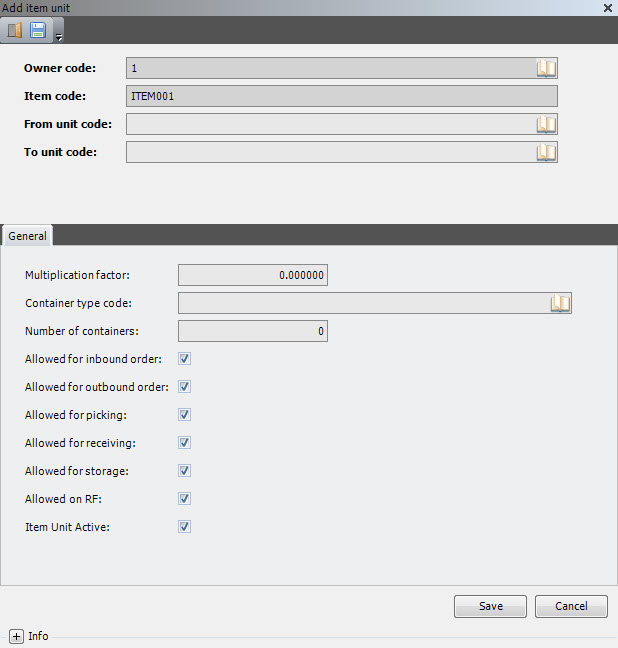618x648 pixels.
Task: Uncheck Allowed for inbound order
Action: click(184, 359)
